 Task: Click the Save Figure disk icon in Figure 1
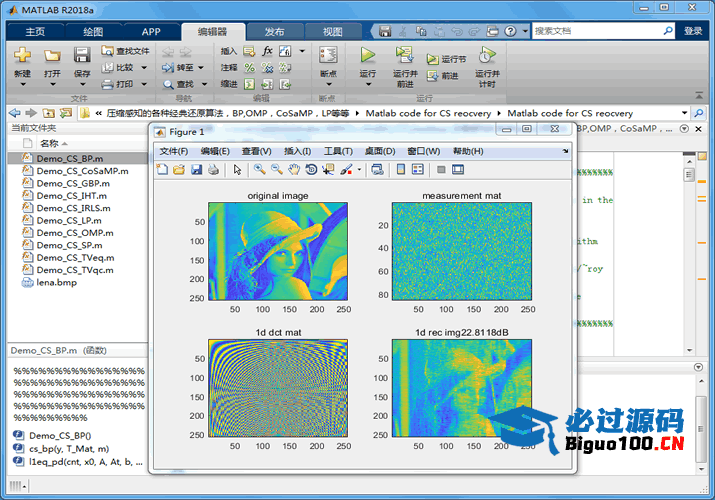[197, 170]
